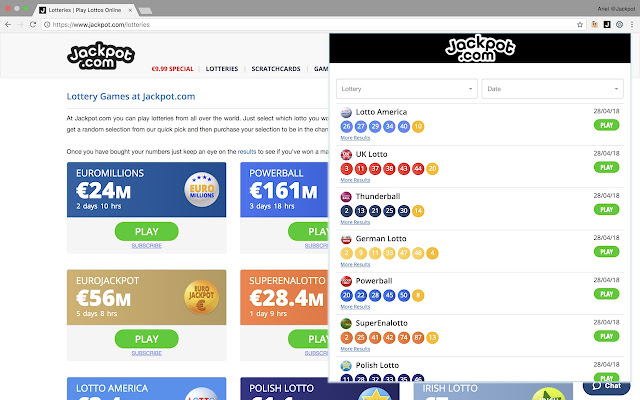640x400 pixels.
Task: Click the POWERBALL €161M jackpot banner
Action: coord(284,189)
